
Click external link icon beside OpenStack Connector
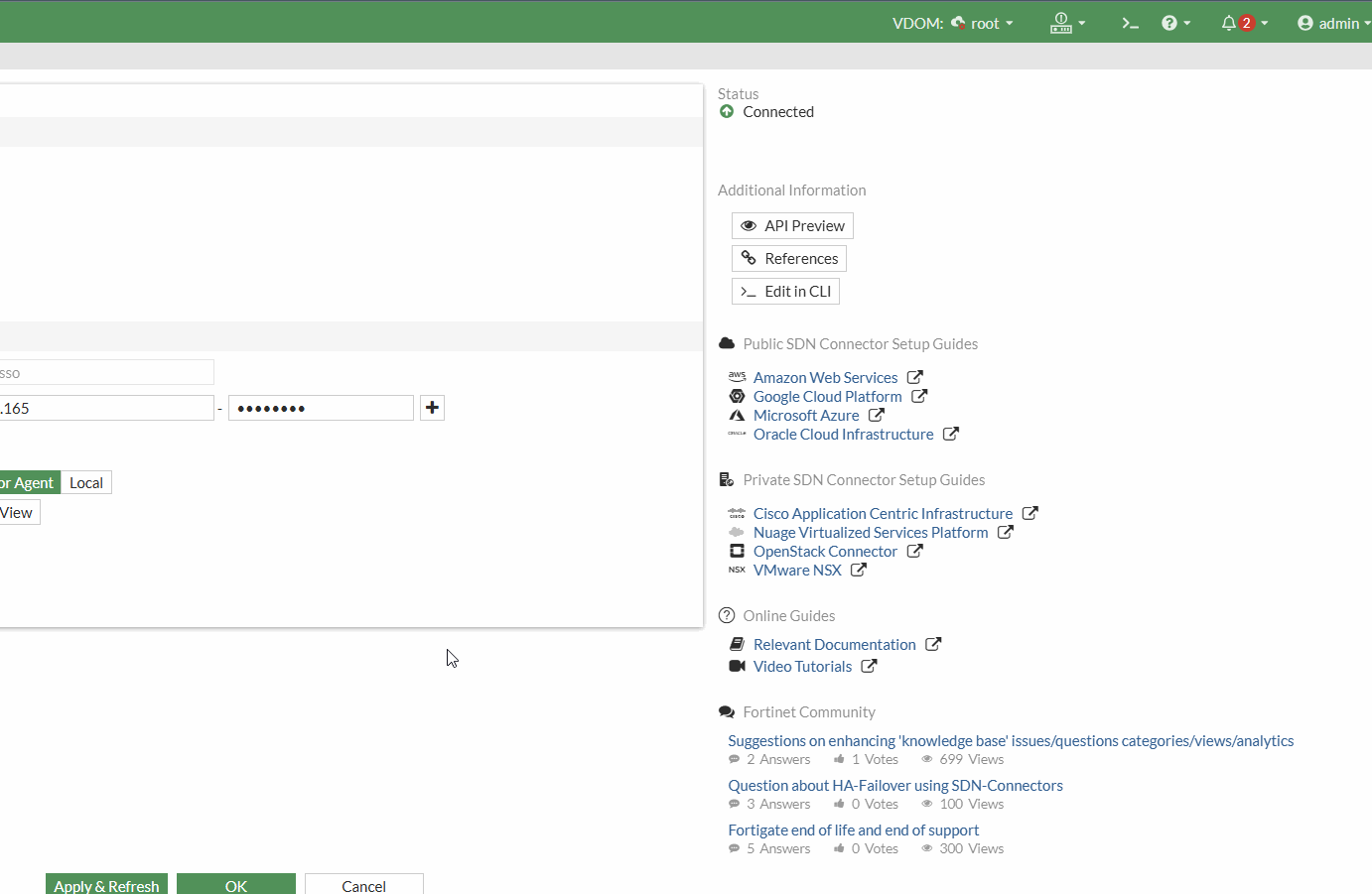(x=915, y=551)
